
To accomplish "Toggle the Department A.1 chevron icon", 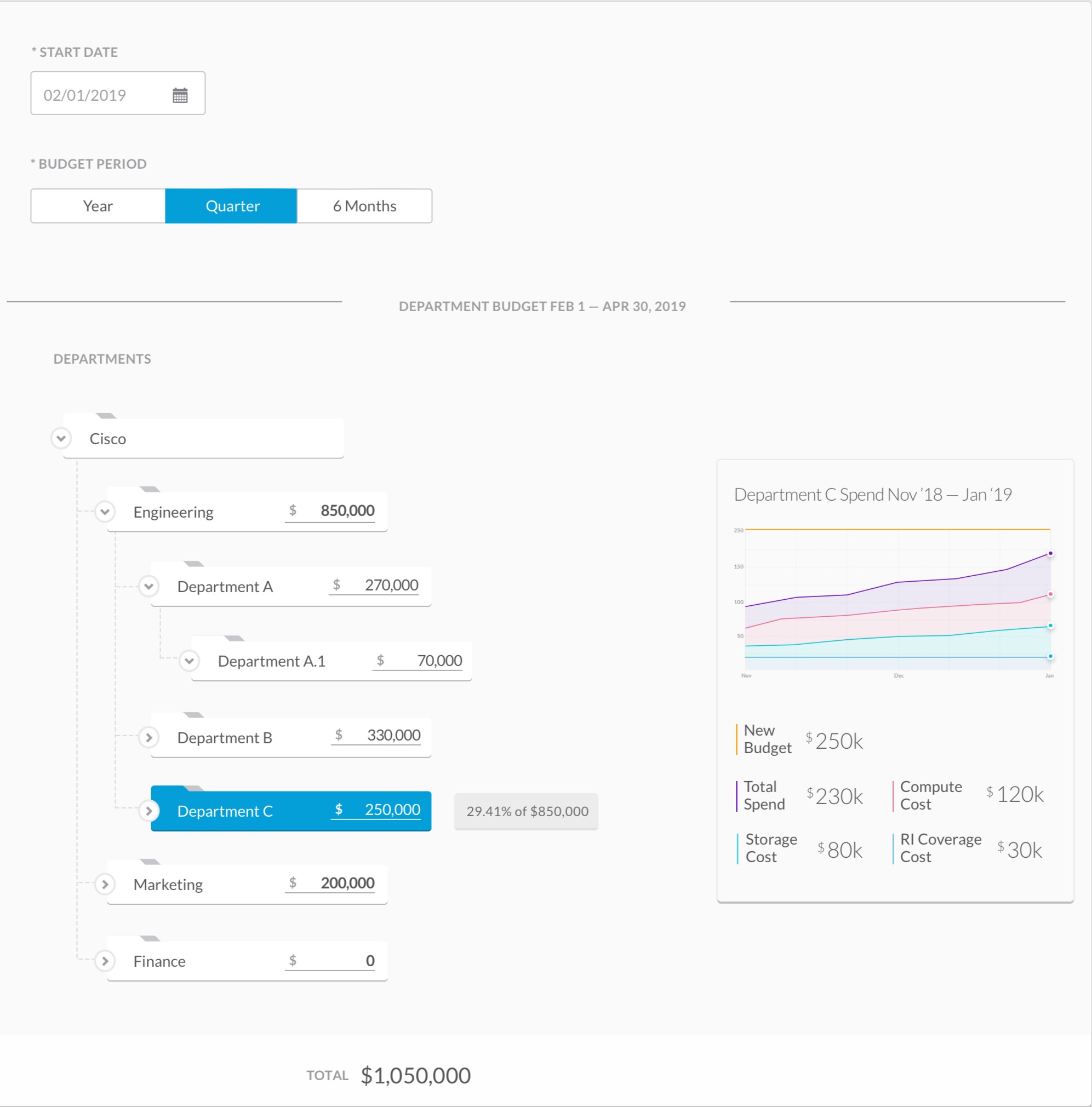I will (189, 661).
